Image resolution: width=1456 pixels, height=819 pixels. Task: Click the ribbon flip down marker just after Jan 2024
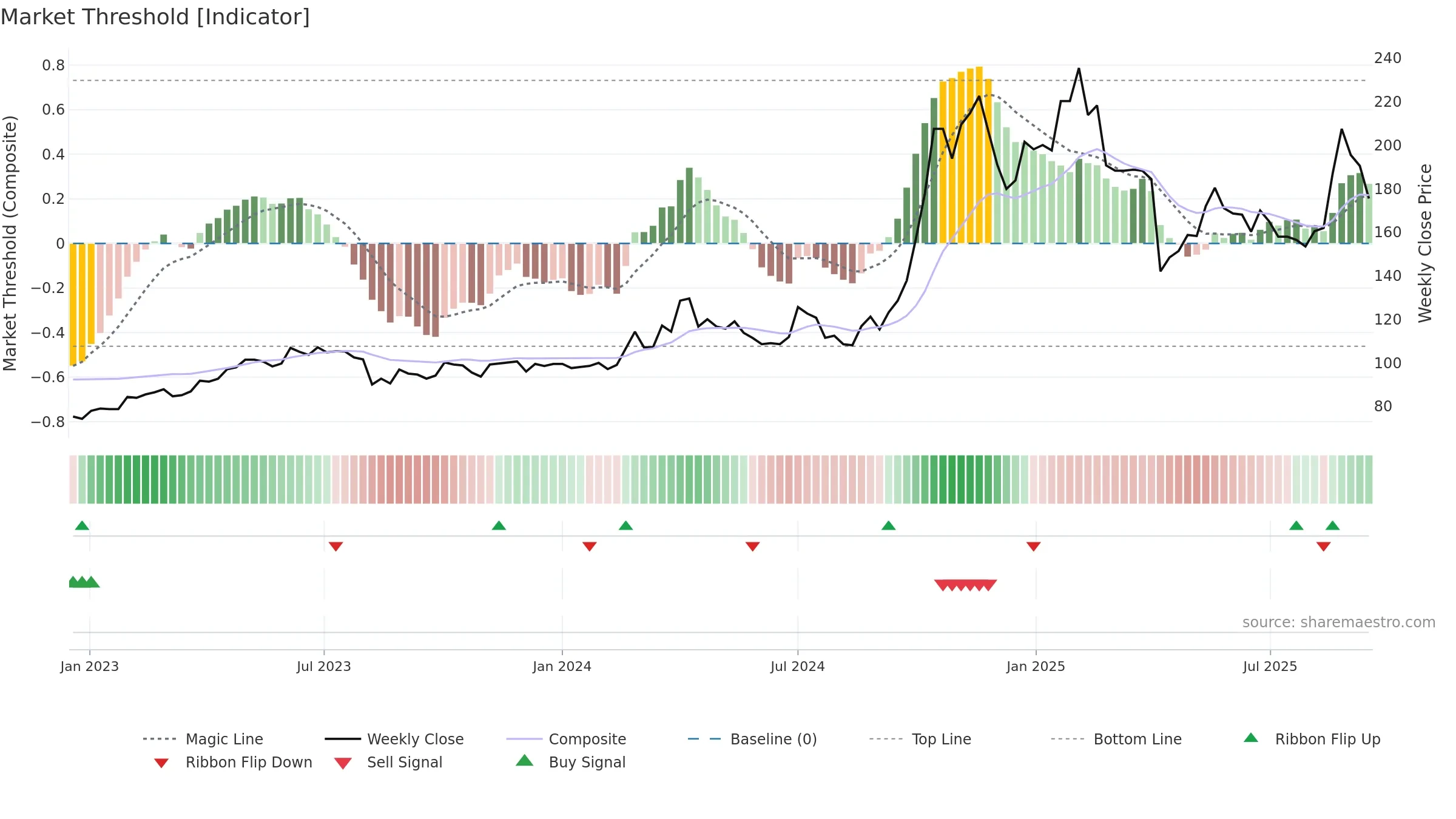[590, 547]
